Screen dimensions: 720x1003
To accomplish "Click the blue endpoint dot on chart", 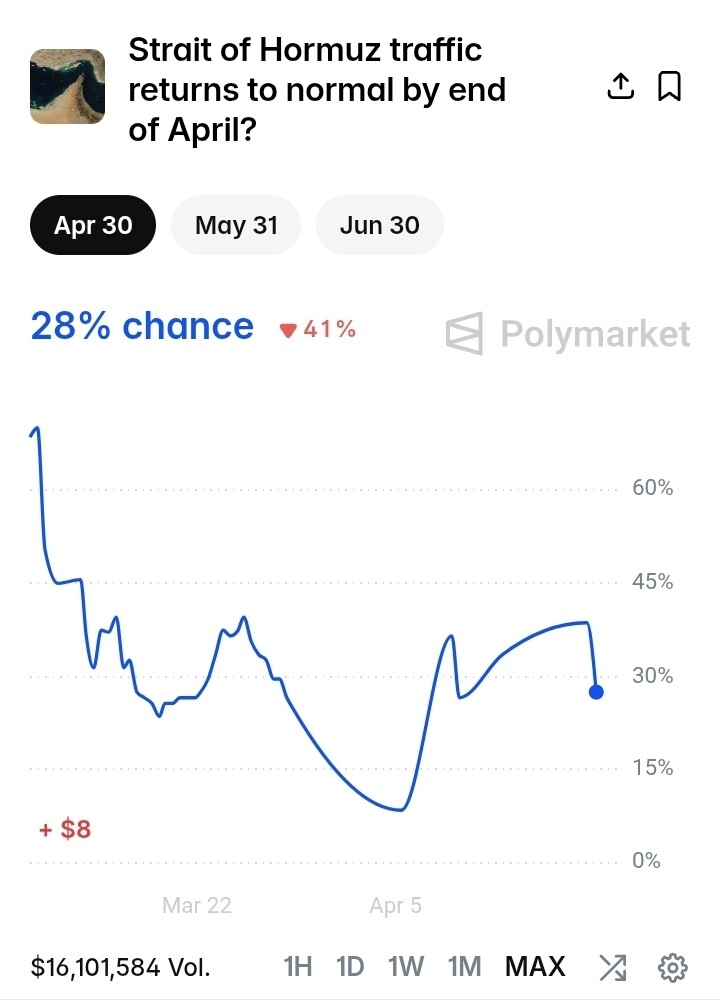I will [596, 692].
